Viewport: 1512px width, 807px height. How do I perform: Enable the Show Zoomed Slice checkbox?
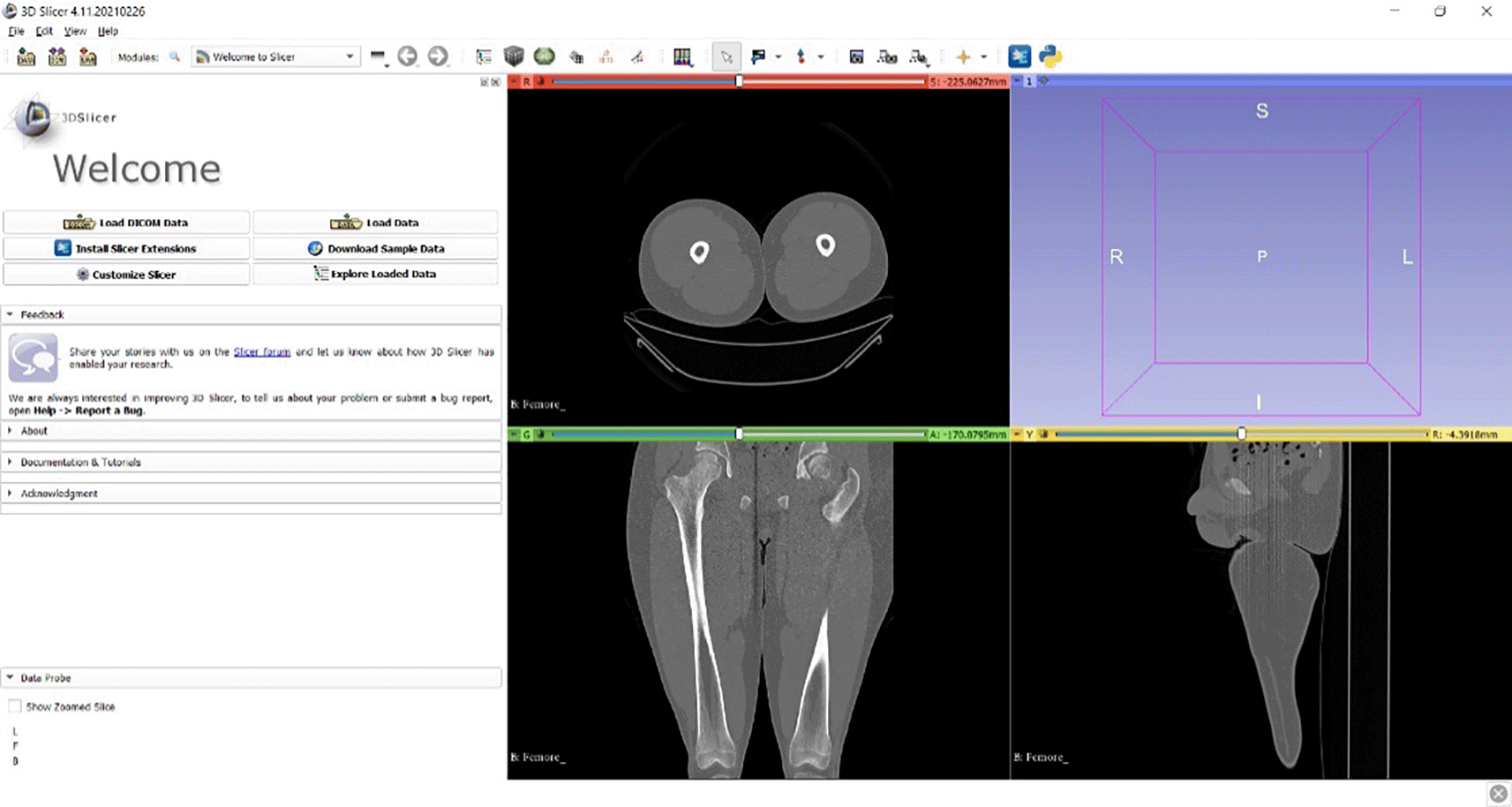tap(15, 706)
